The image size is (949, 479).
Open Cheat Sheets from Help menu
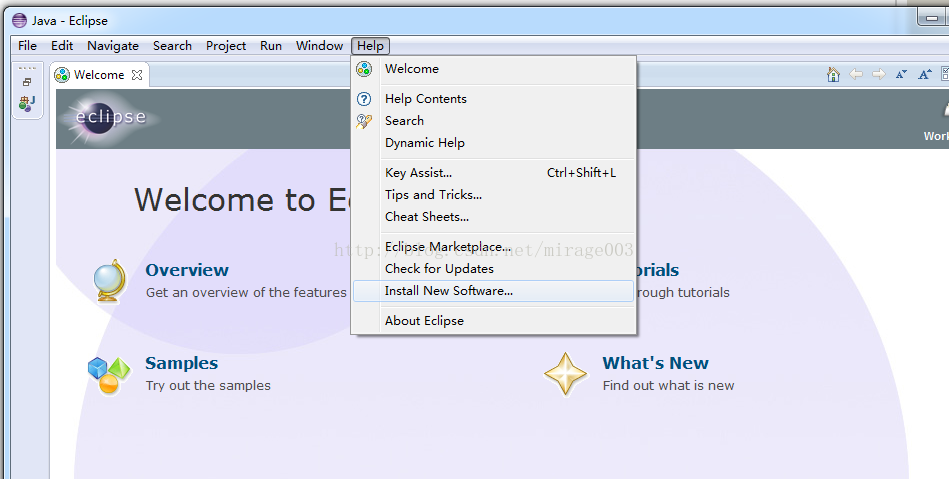(493, 217)
